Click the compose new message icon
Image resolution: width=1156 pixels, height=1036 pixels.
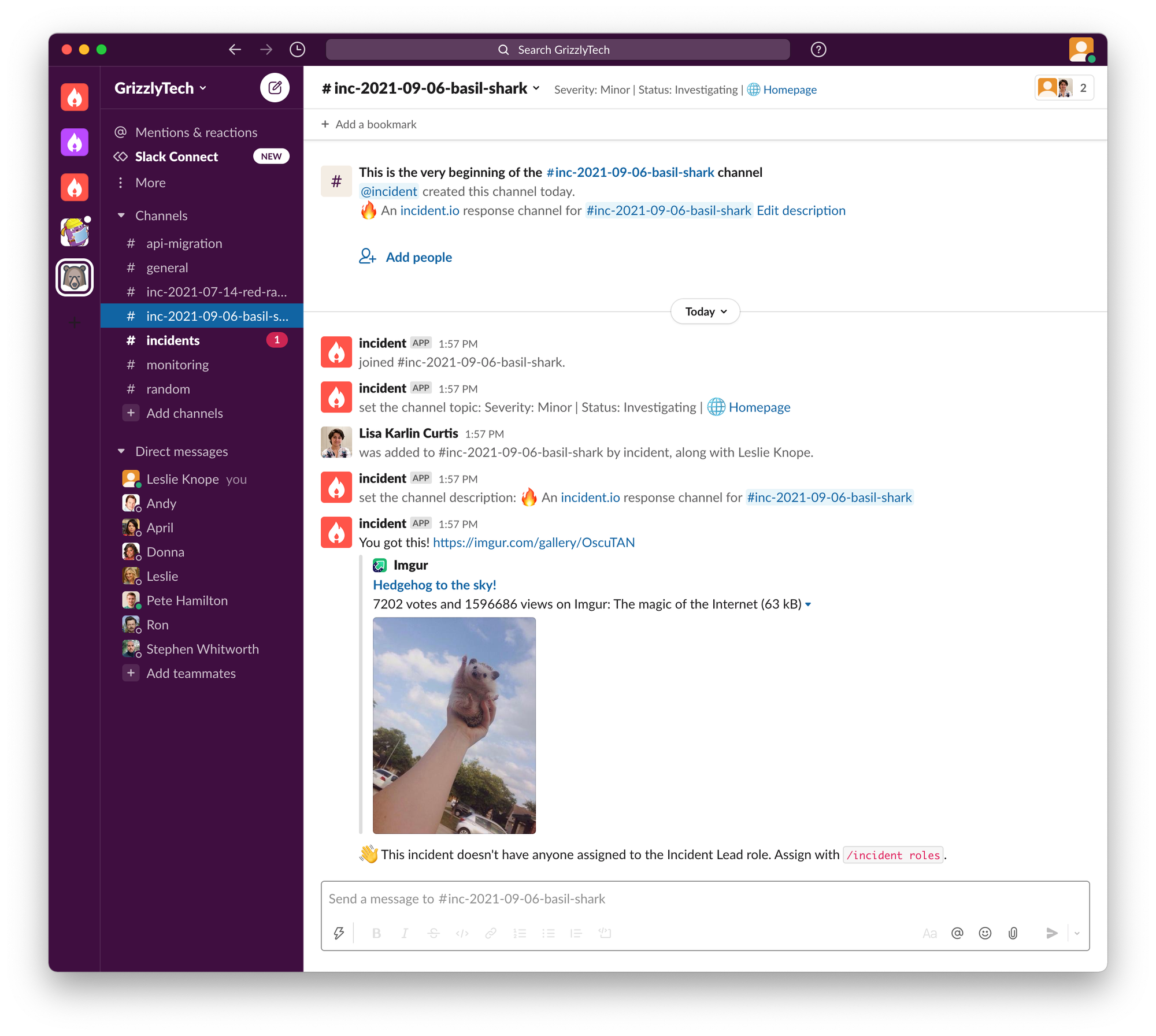(275, 88)
